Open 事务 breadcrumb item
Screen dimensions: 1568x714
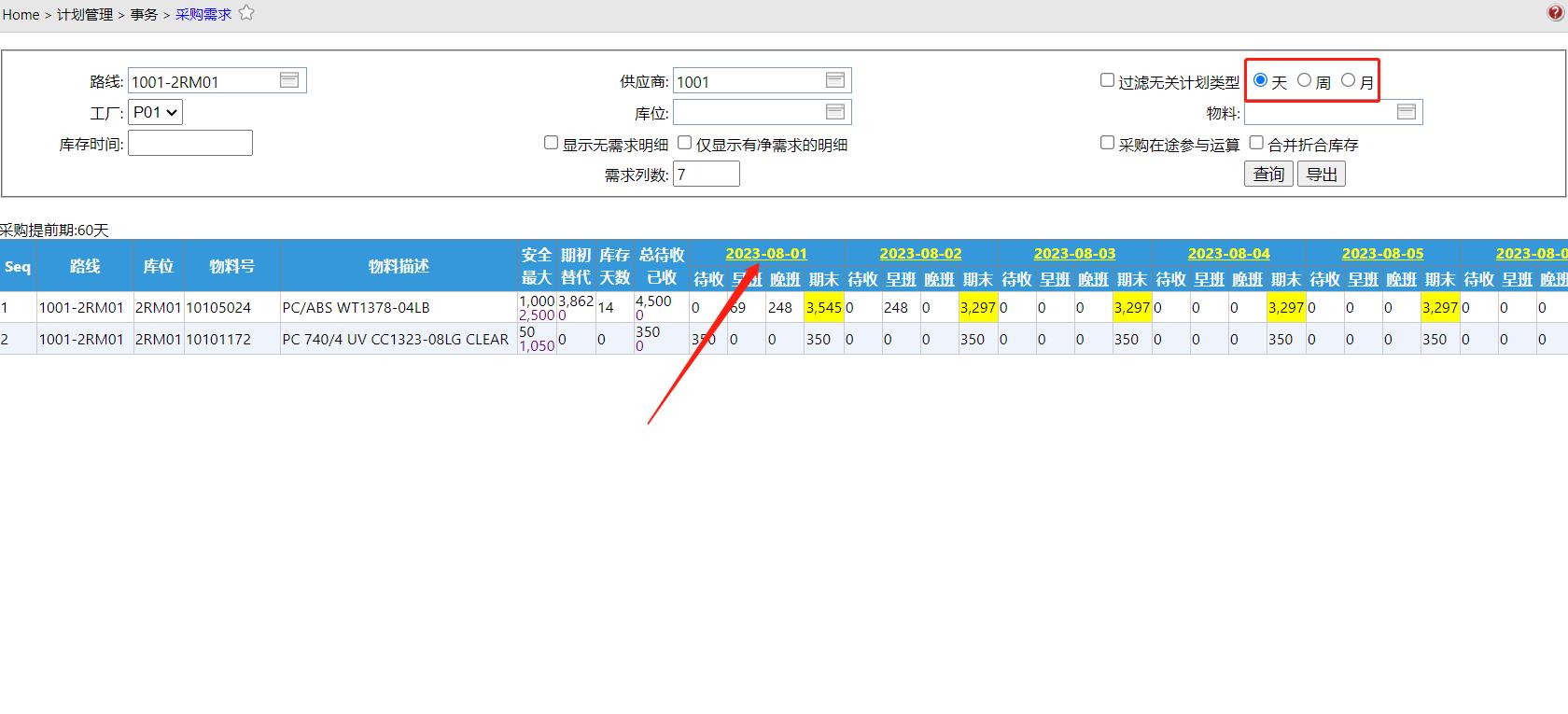(x=144, y=15)
